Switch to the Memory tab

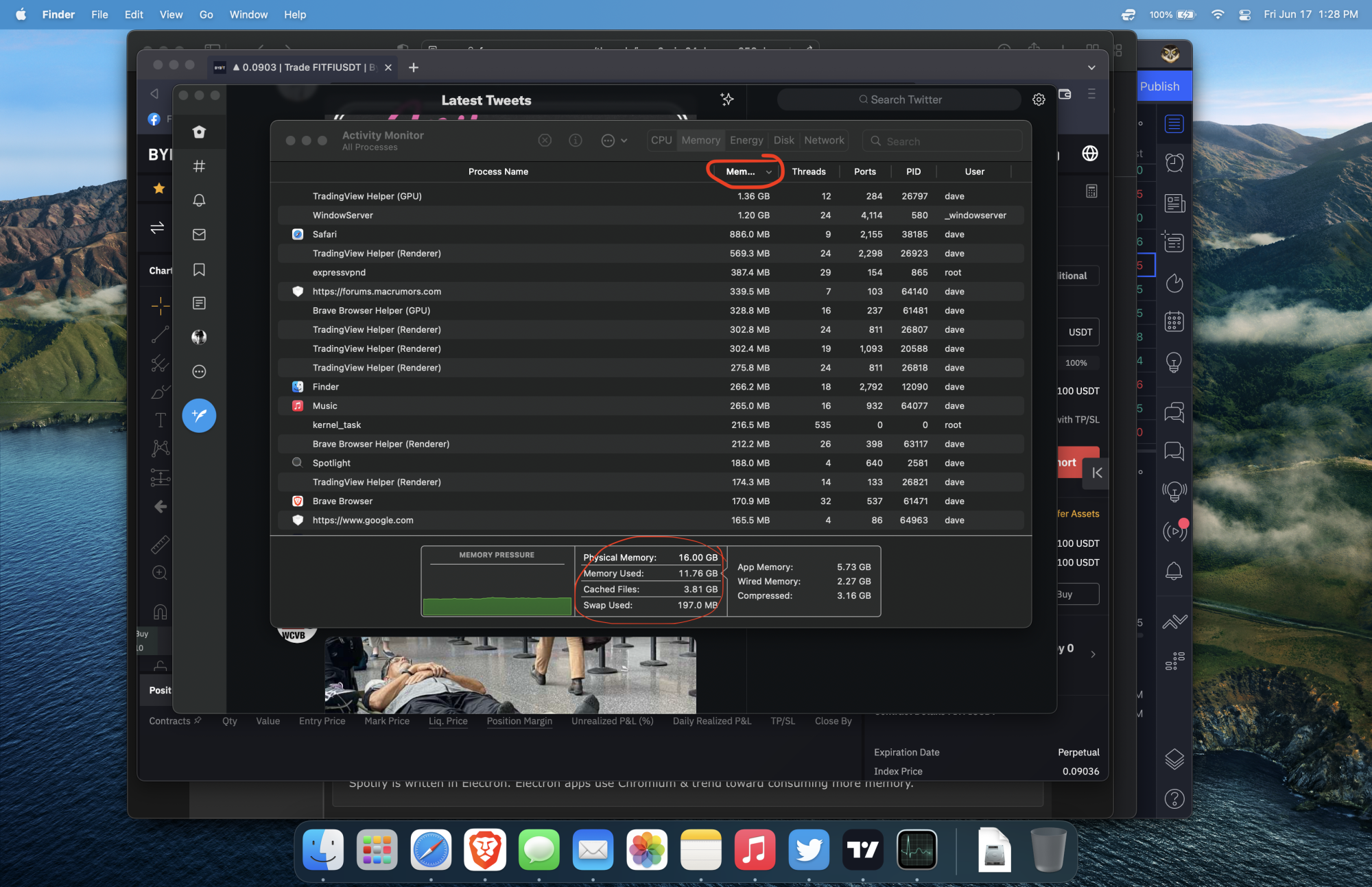[x=700, y=140]
